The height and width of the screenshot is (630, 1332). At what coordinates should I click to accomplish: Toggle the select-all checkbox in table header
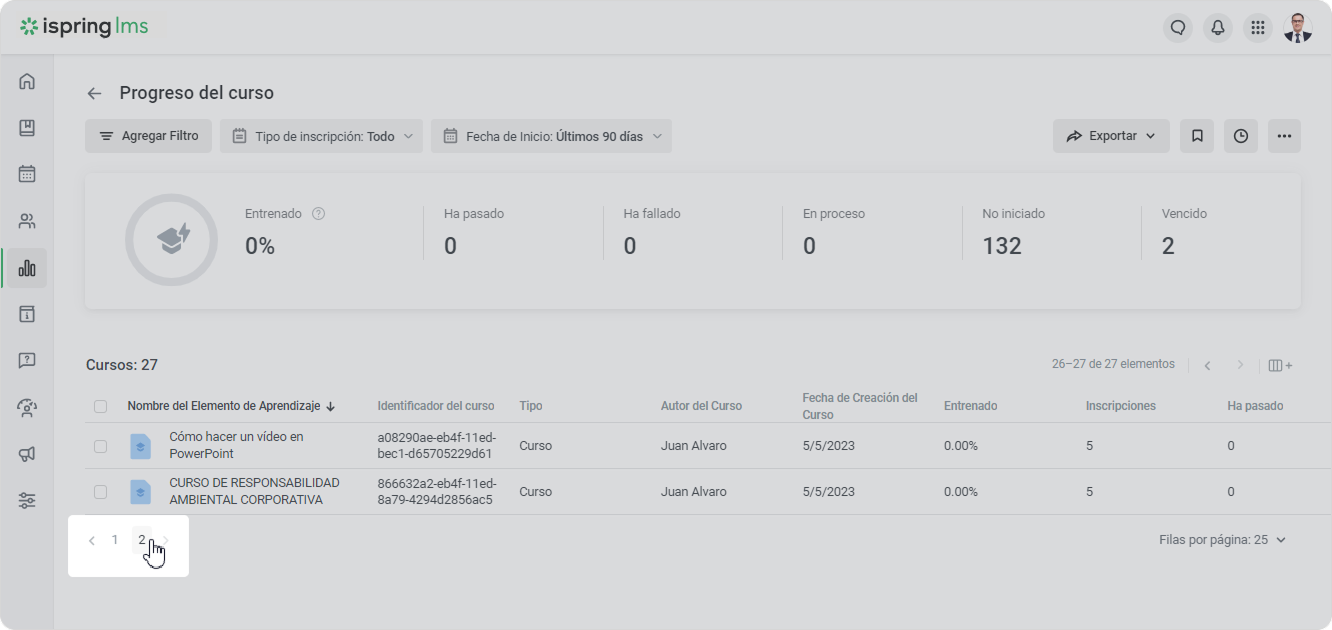(100, 406)
